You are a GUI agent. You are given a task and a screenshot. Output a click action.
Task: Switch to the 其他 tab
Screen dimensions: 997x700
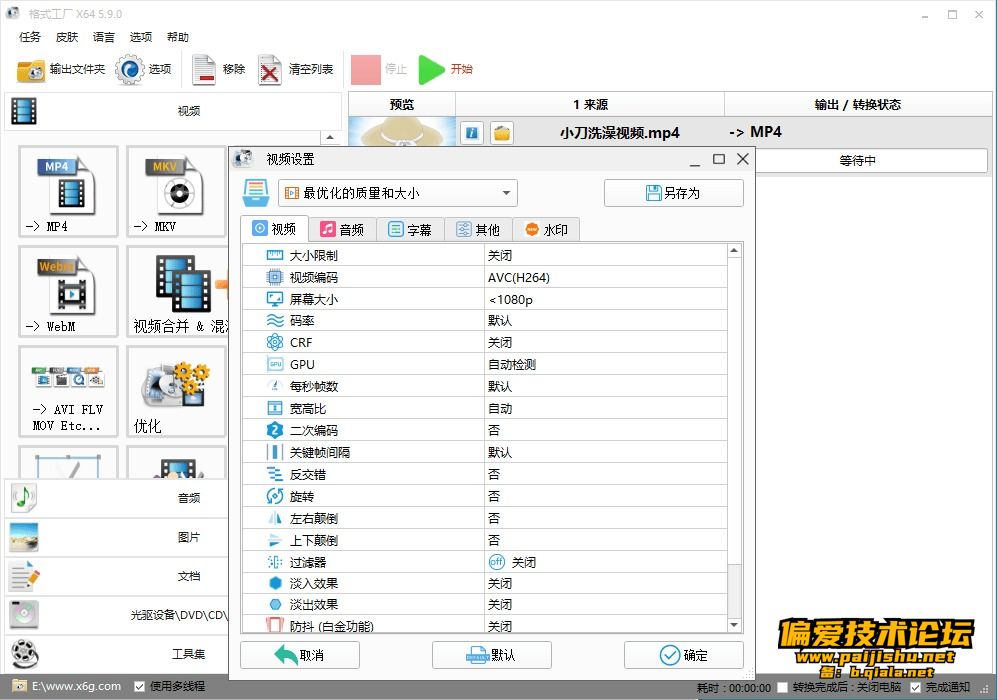coord(478,230)
